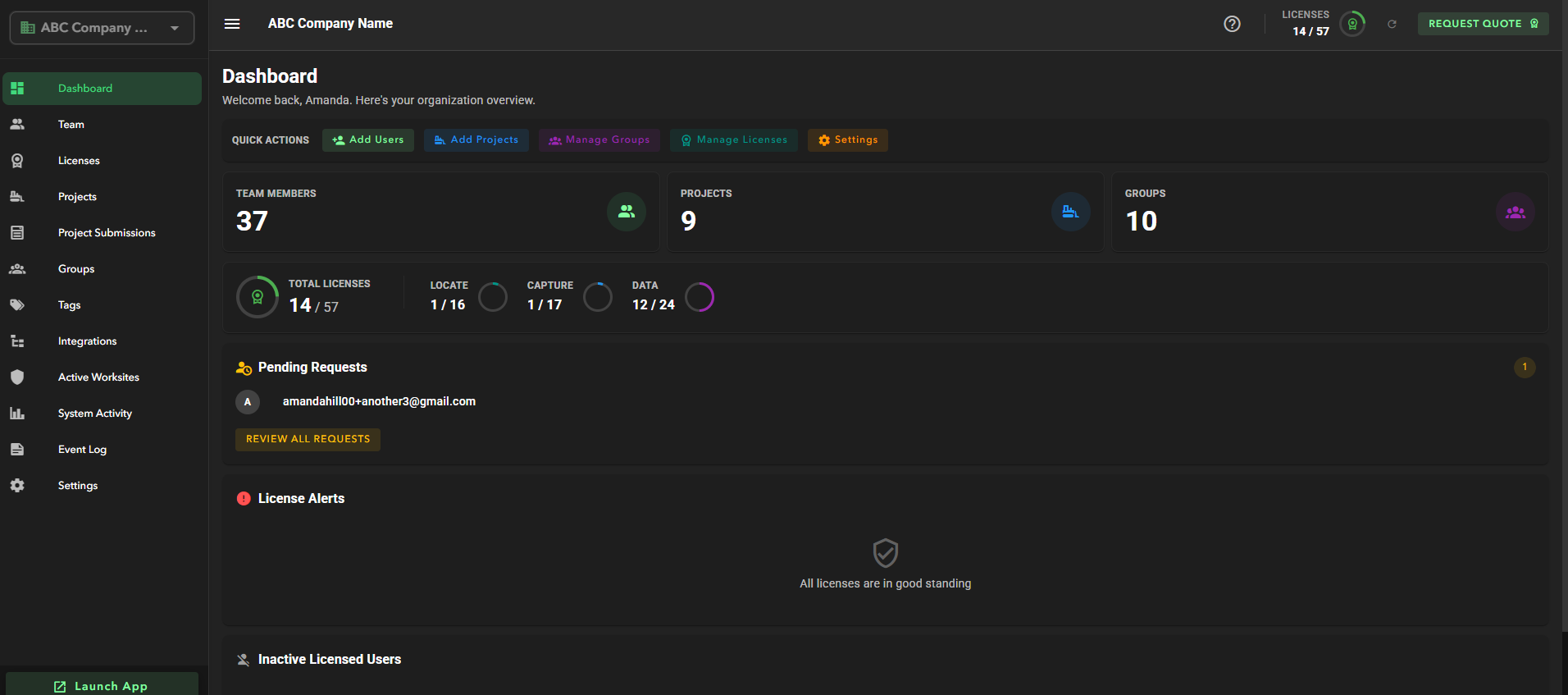Click the green Team Members card icon
This screenshot has height=695, width=1568.
[627, 212]
